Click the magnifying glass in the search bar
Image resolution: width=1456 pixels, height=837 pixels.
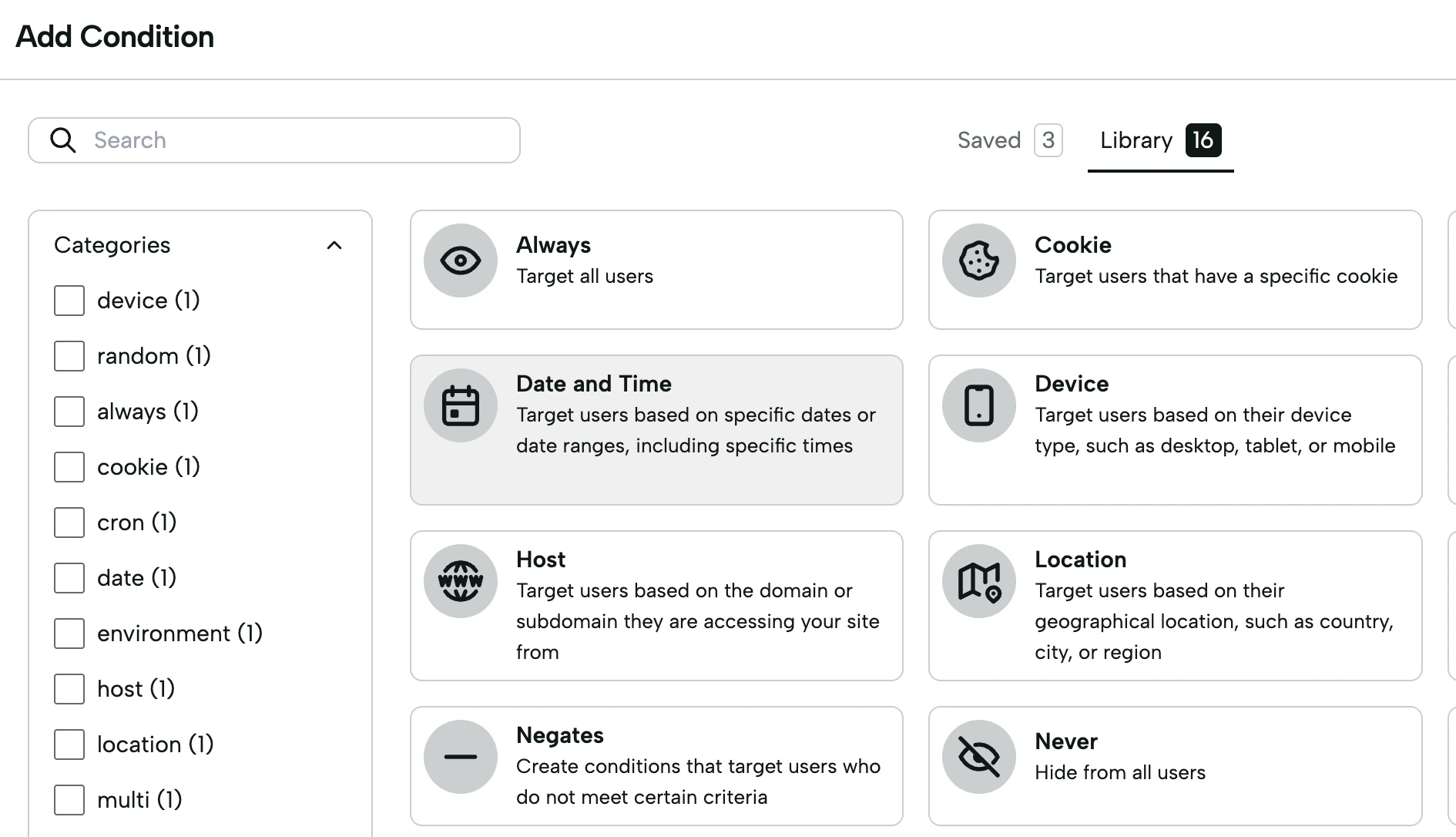tap(64, 140)
